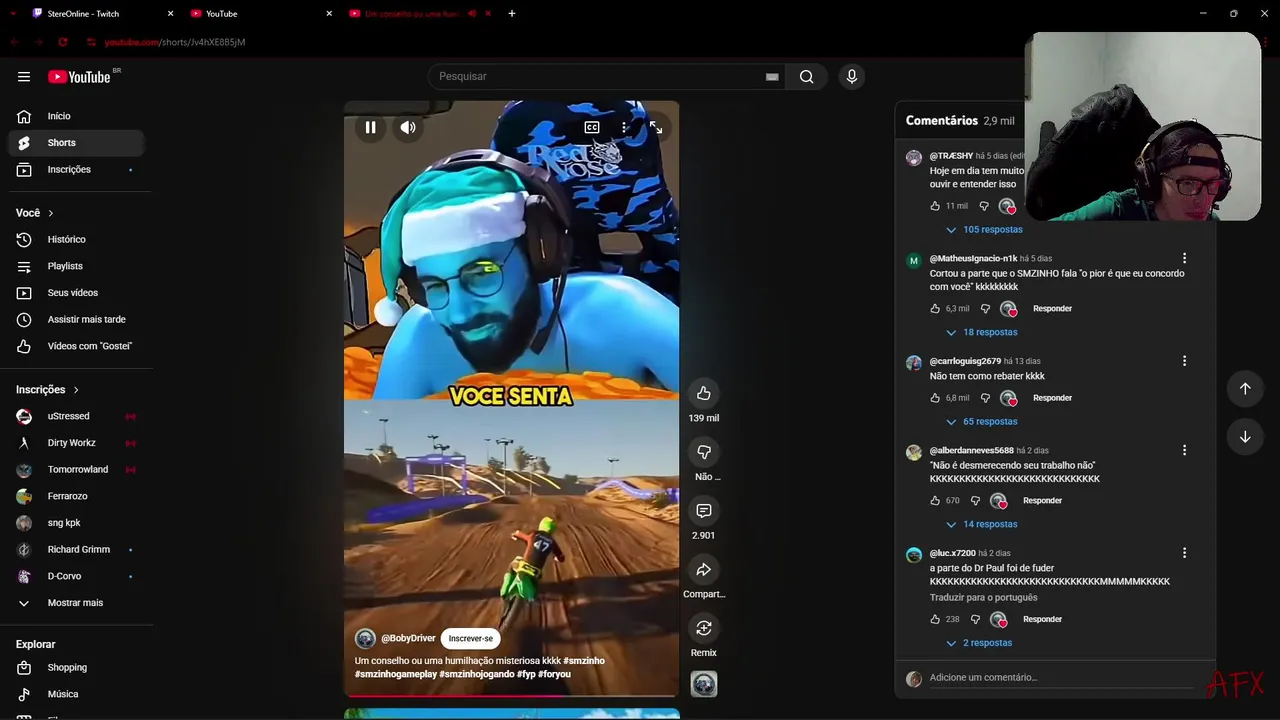The height and width of the screenshot is (720, 1280).
Task: Like @MatheusIgnacio-n1k's comment
Action: 935,309
